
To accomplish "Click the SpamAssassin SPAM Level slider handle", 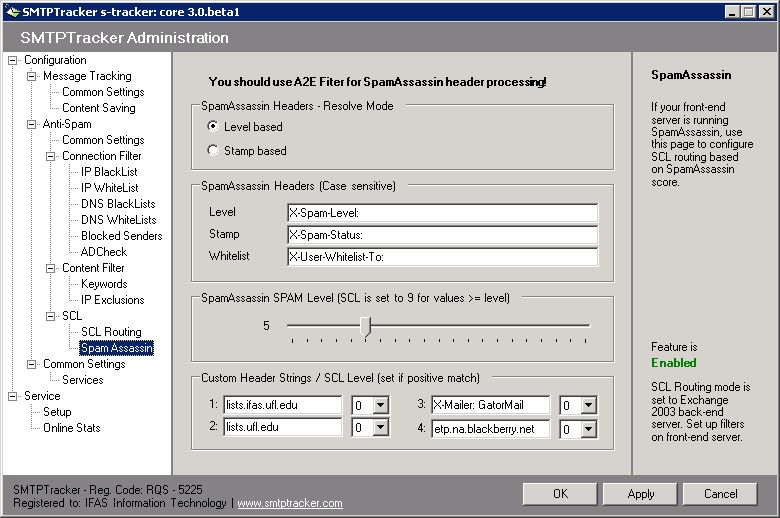I will [x=366, y=326].
